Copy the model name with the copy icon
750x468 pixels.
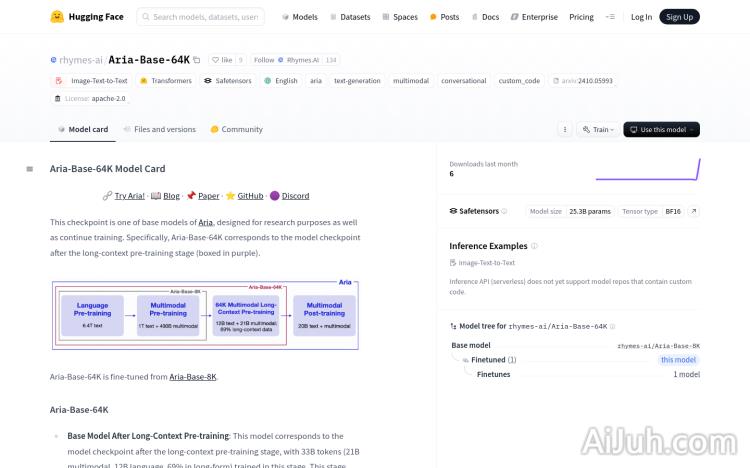pos(197,60)
